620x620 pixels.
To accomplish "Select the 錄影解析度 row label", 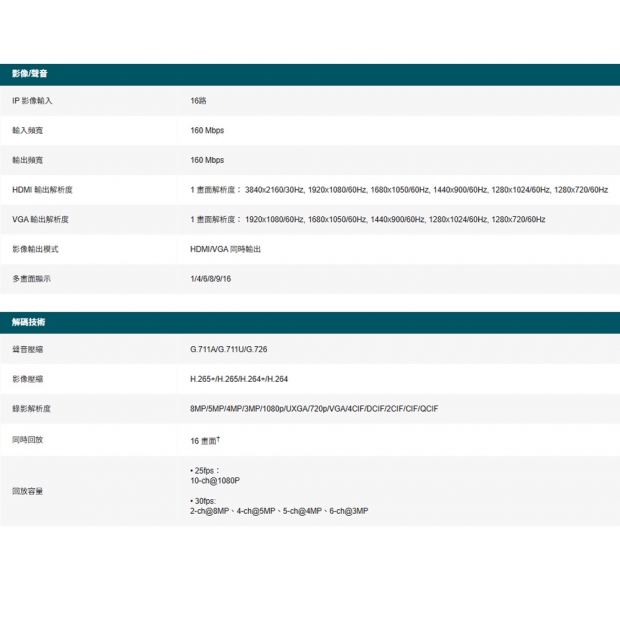I will 31,408.
